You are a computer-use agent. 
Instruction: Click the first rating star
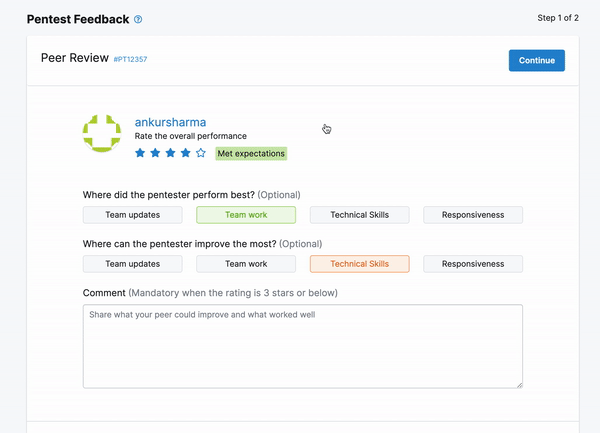(x=140, y=153)
